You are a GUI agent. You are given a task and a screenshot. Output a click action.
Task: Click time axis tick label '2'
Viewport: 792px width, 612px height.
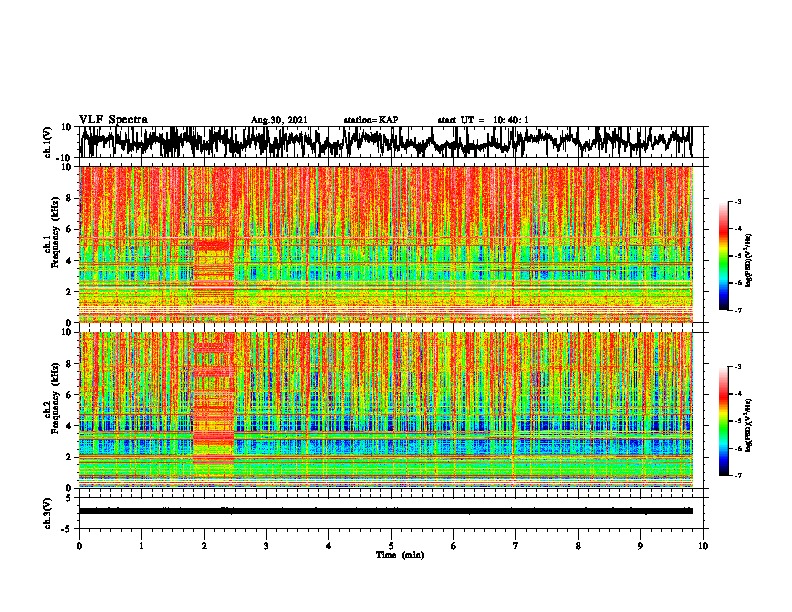click(x=204, y=546)
